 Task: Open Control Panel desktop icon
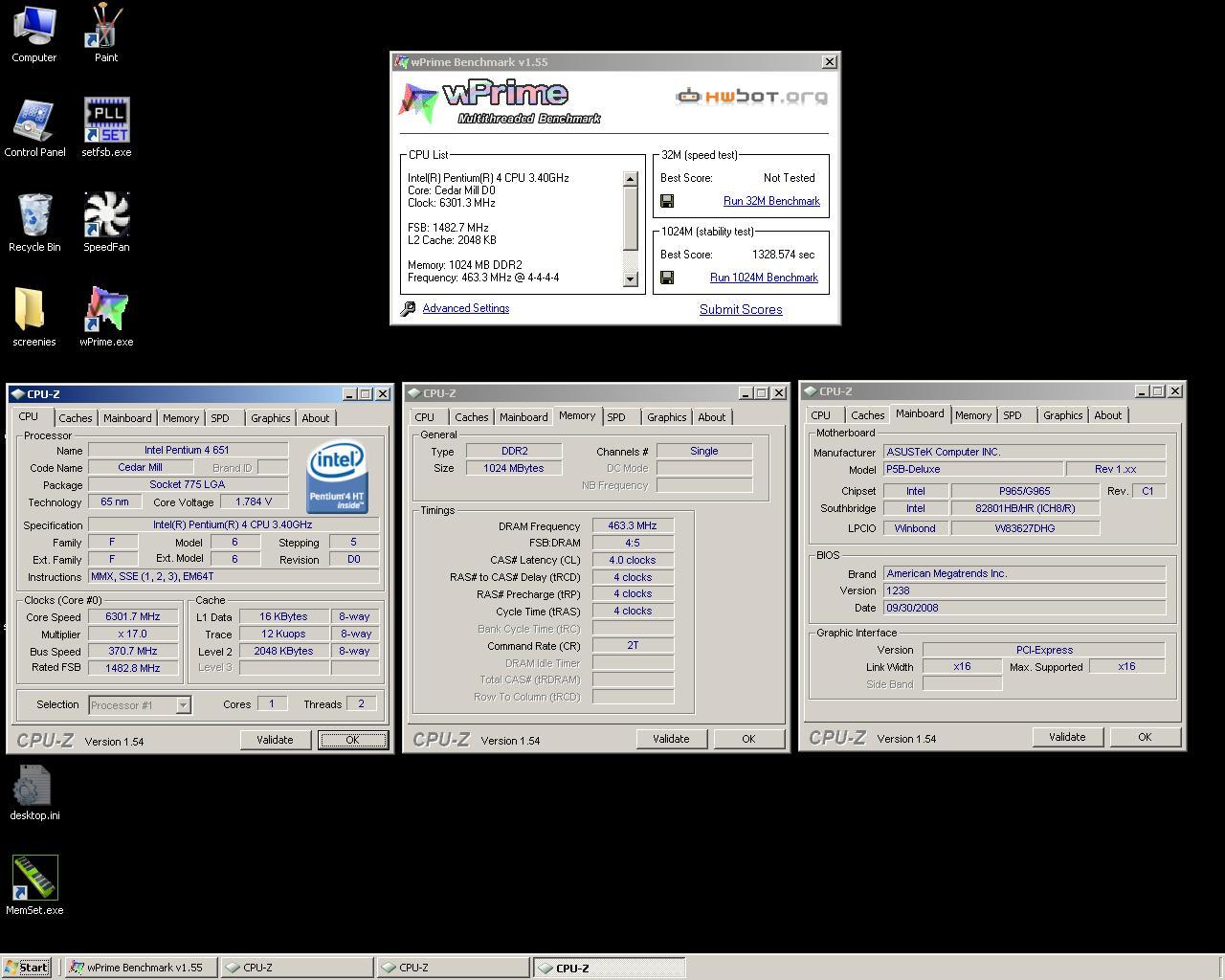[34, 129]
